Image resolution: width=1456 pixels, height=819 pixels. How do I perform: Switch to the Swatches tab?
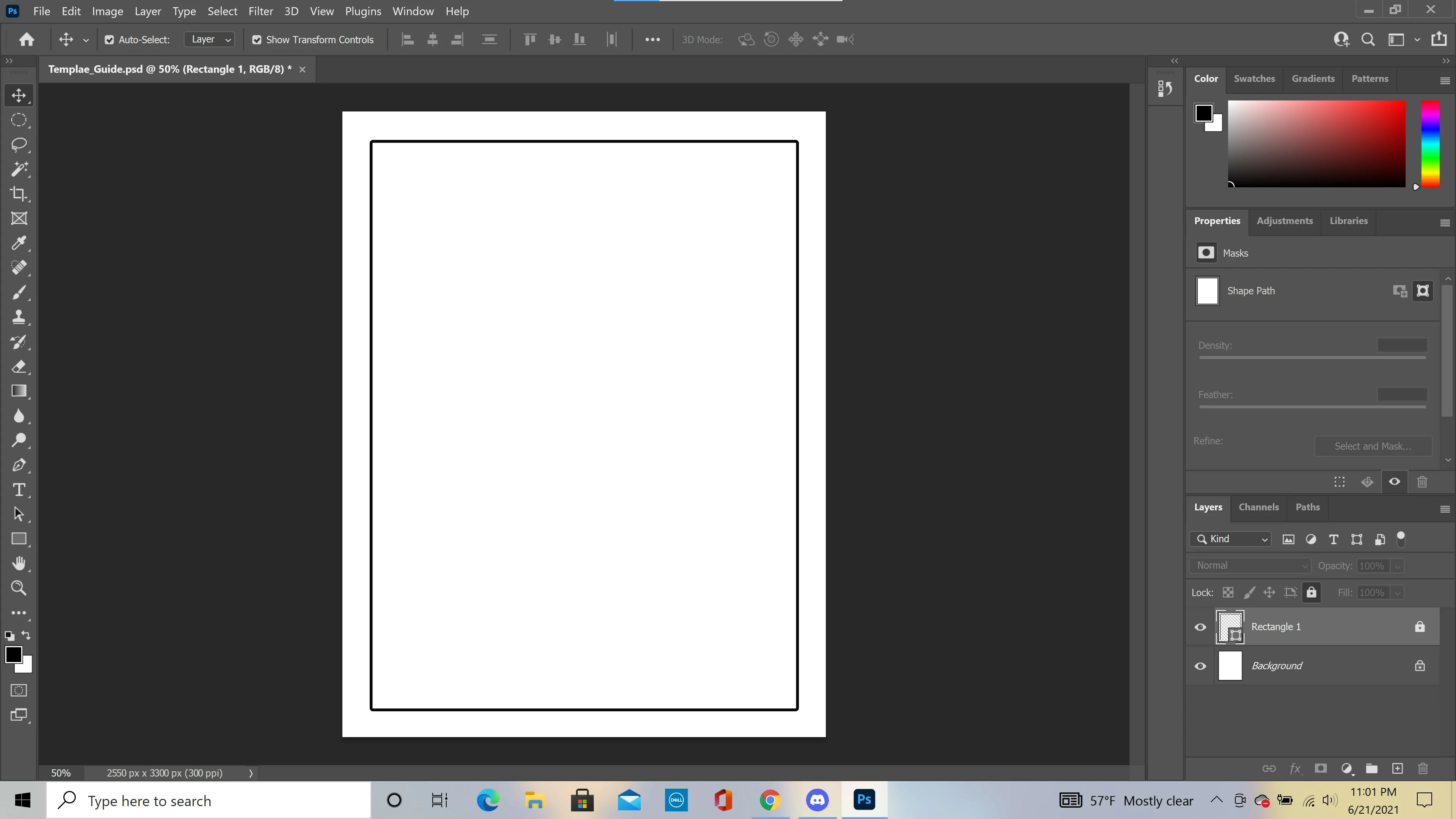[x=1254, y=78]
